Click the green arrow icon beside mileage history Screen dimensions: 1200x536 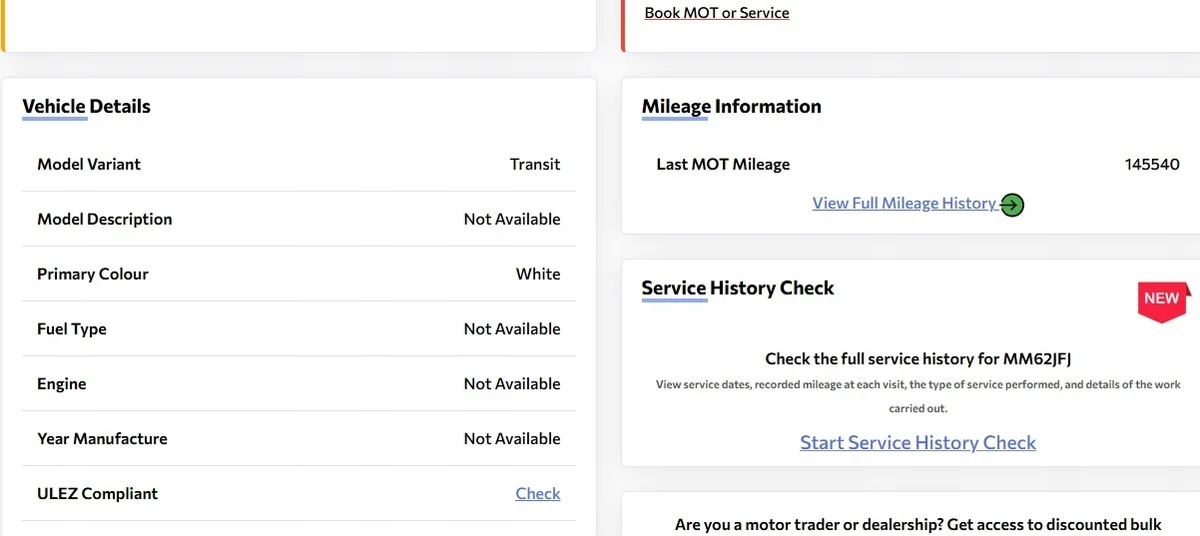(x=1012, y=205)
